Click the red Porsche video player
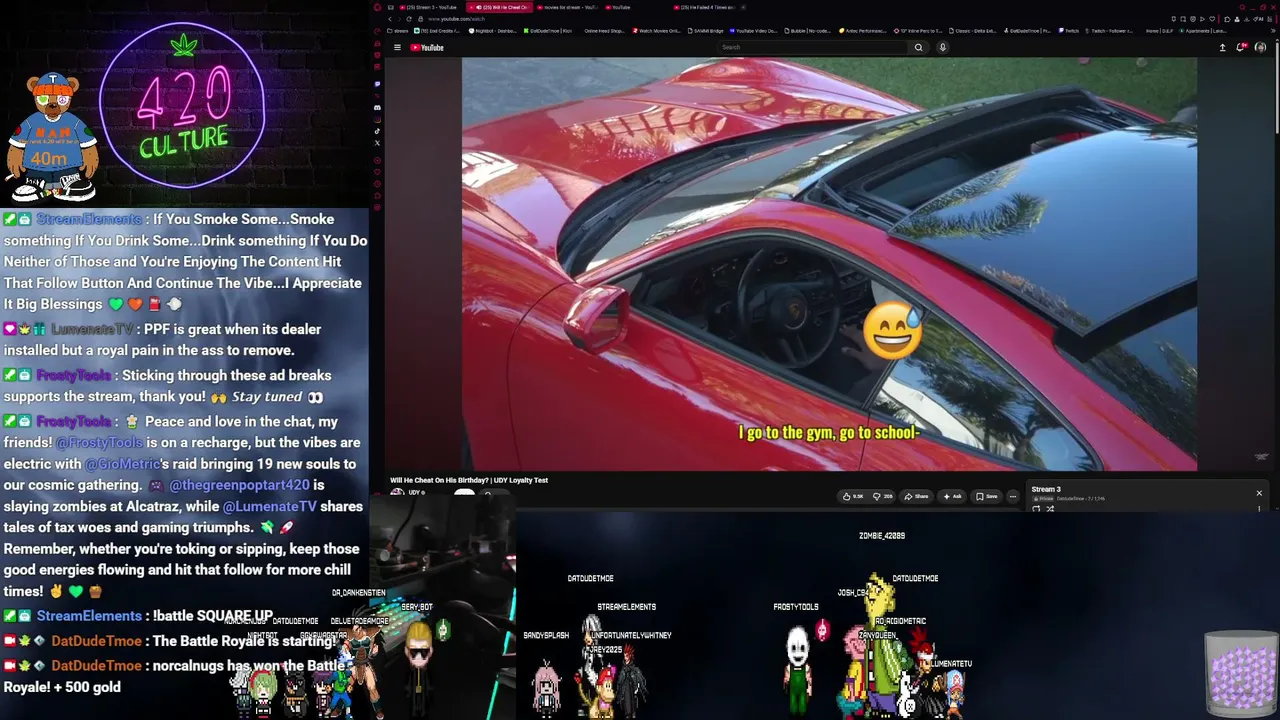 [x=829, y=264]
